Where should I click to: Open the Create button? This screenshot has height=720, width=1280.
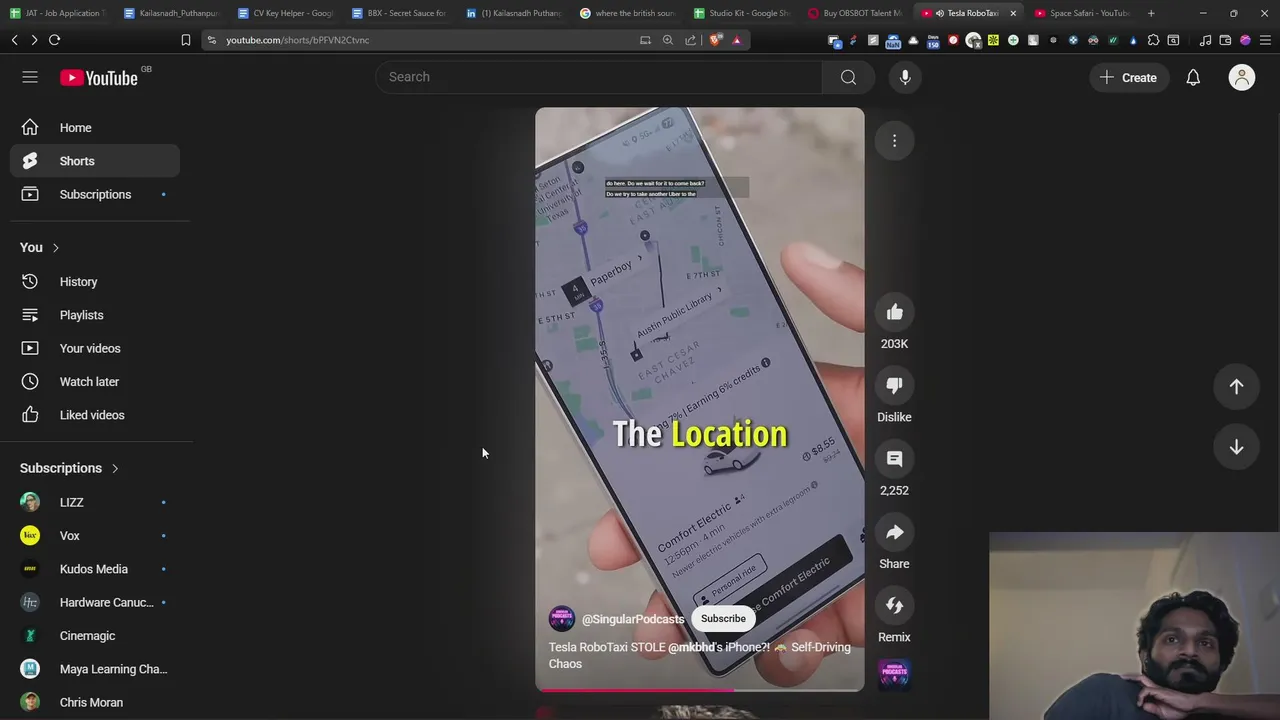[x=1128, y=77]
